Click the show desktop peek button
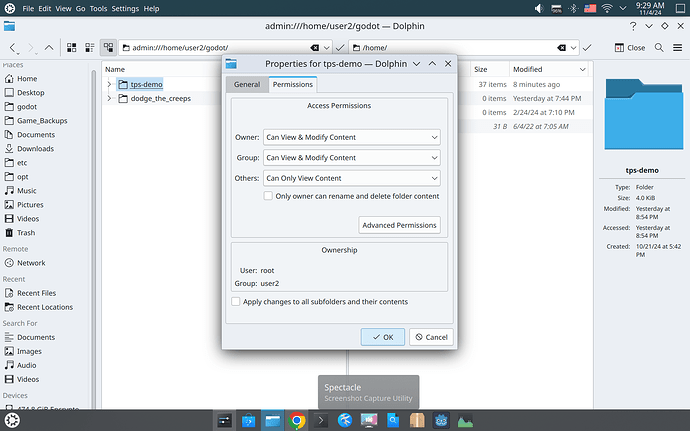Screen dimensions: 690x431 (680, 8)
